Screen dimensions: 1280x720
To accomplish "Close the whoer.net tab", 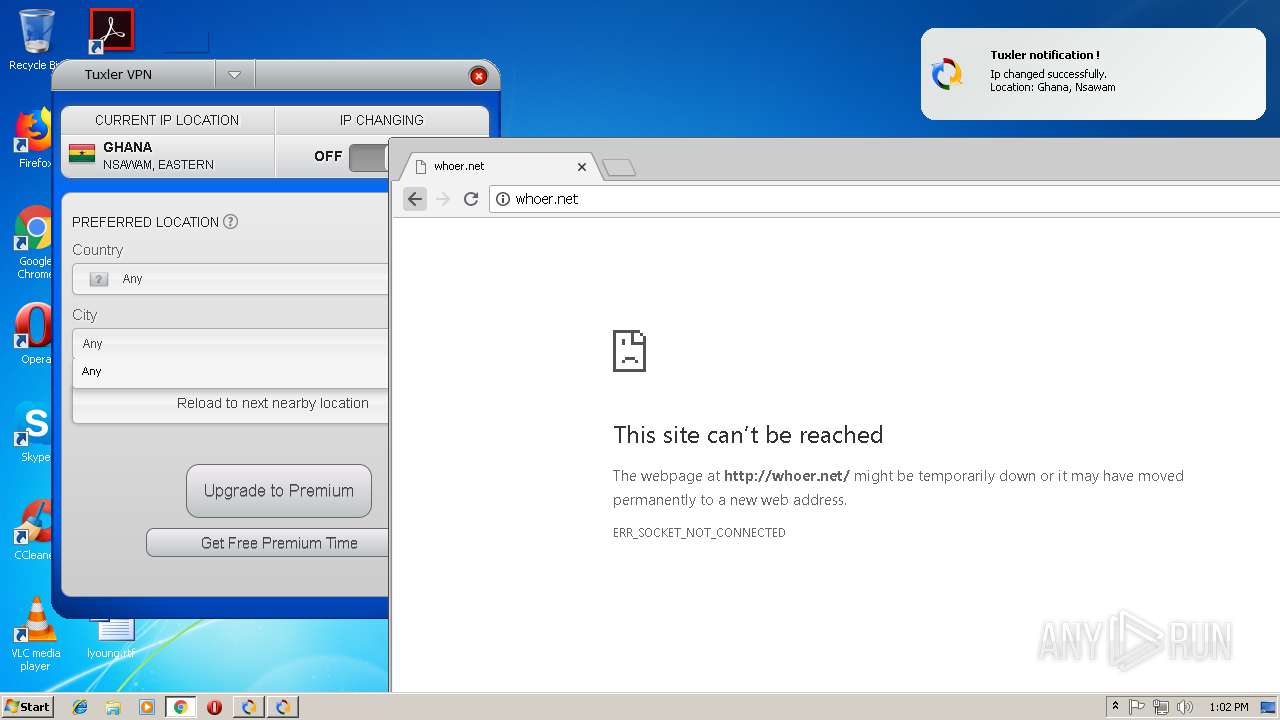I will pyautogui.click(x=581, y=167).
